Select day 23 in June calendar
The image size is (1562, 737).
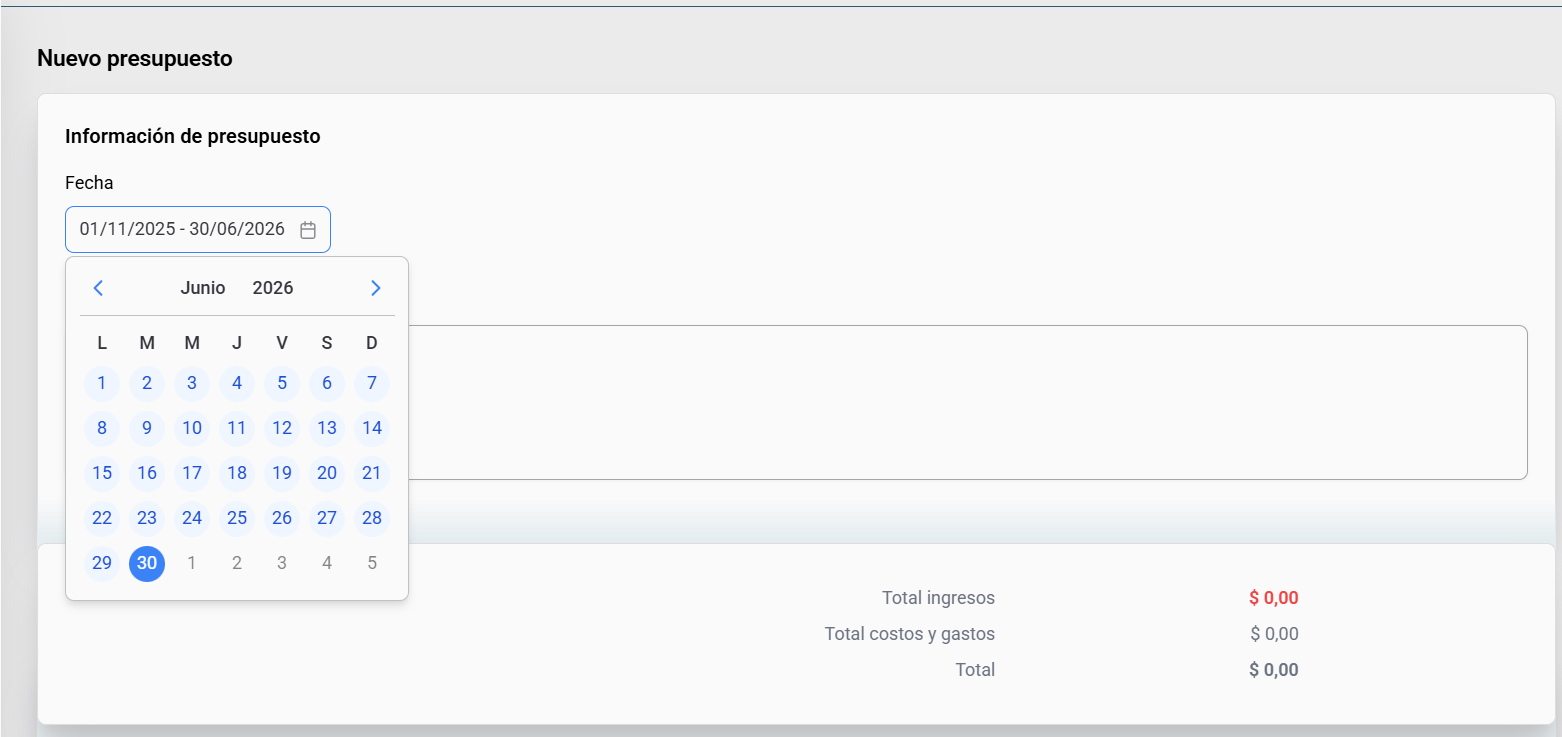coord(147,518)
